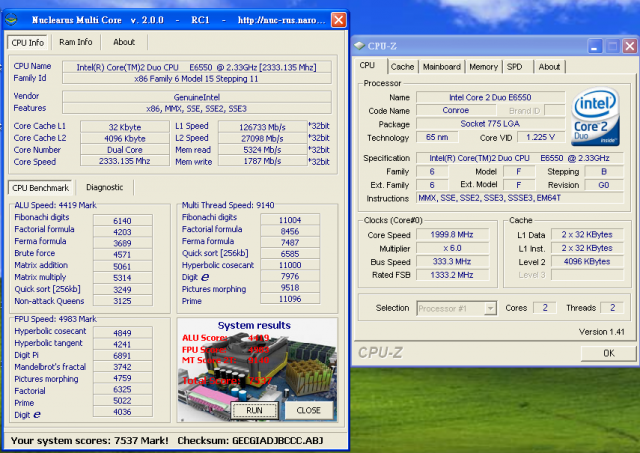
Task: Click the Mem read 5324 Mb/s value
Action: coord(262,150)
